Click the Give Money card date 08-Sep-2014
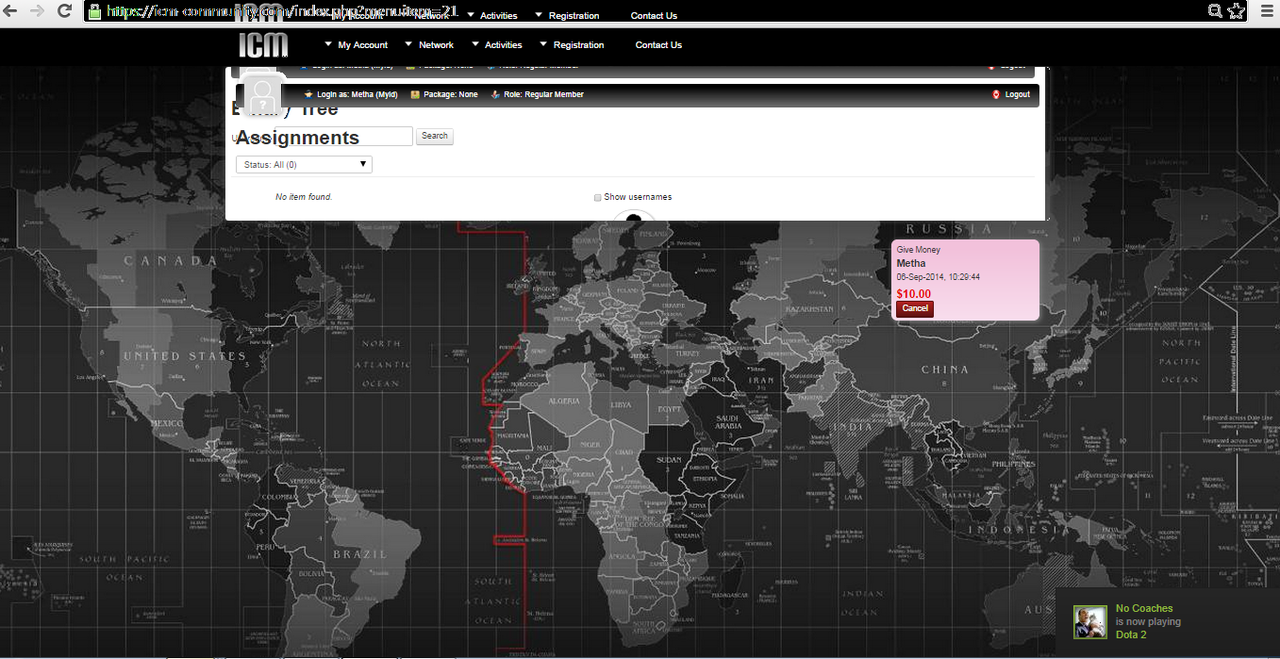The height and width of the screenshot is (659, 1280). pos(938,277)
